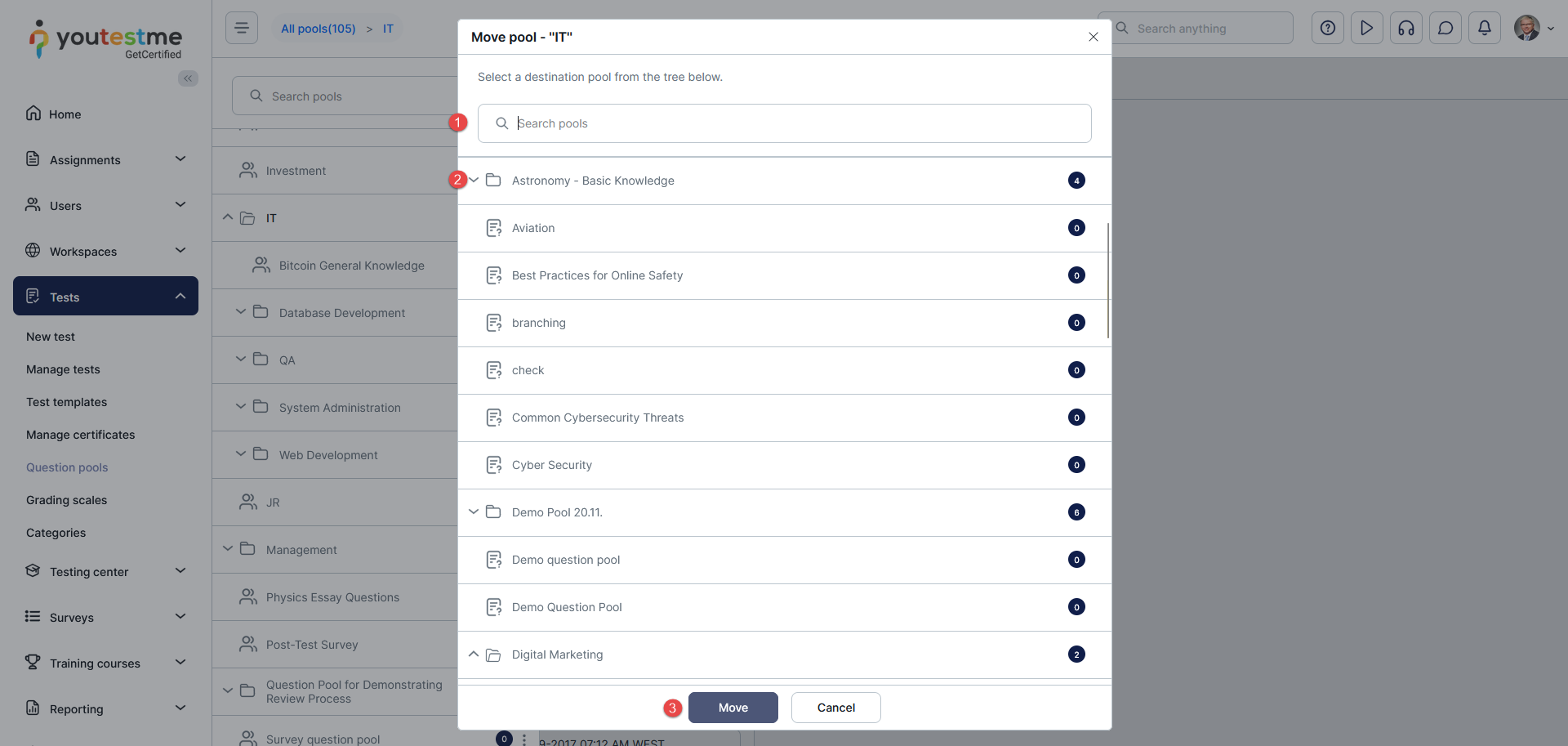This screenshot has width=1568, height=746.
Task: Expand the Astronomy - Basic Knowledge pool
Action: [474, 181]
